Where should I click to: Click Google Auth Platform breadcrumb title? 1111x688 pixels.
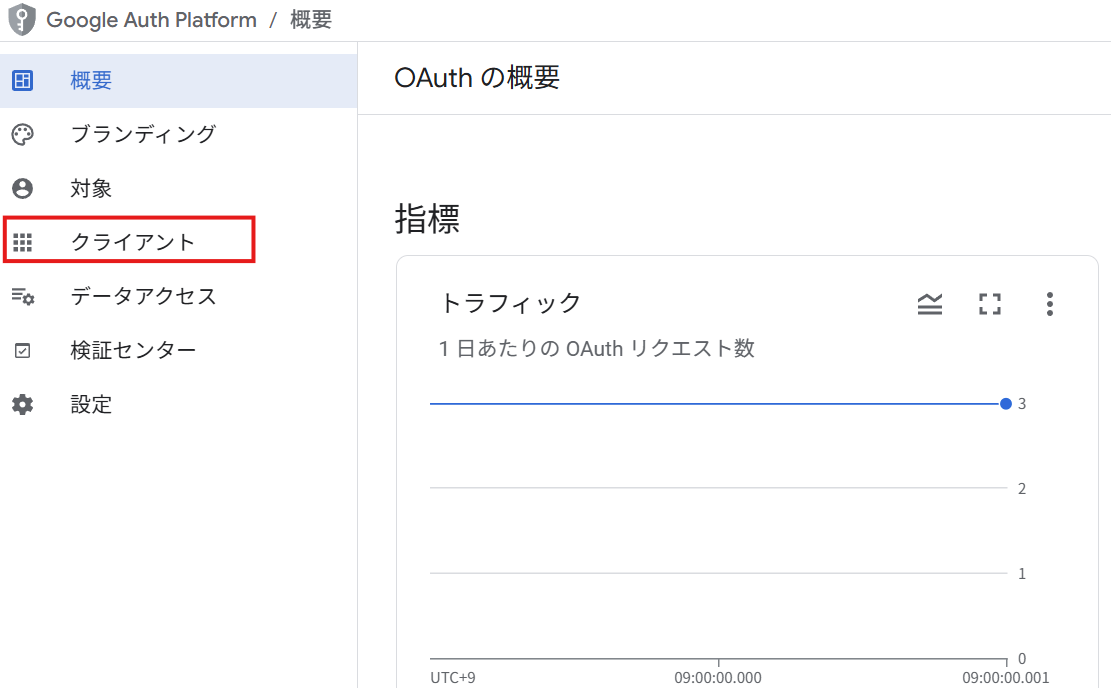[x=152, y=20]
